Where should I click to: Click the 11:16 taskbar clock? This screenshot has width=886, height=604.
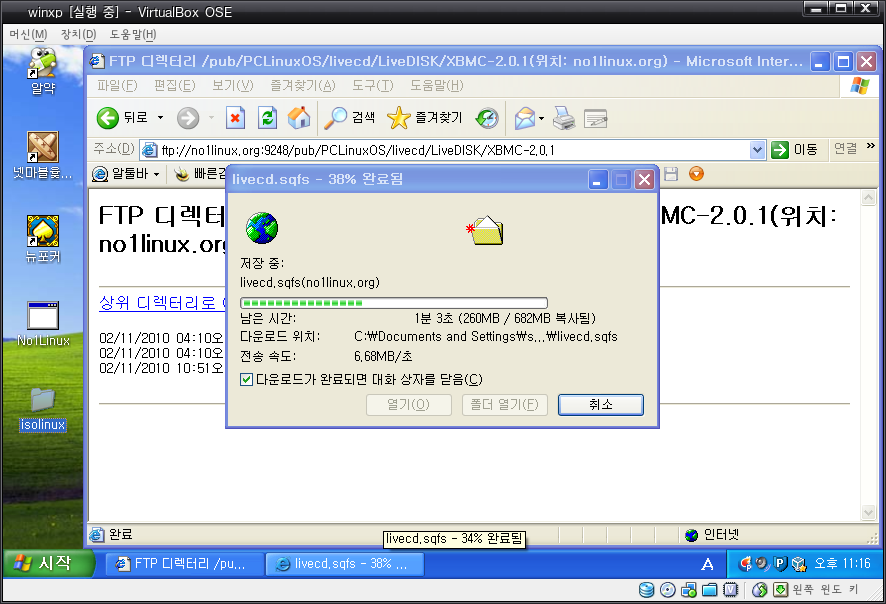click(x=842, y=563)
